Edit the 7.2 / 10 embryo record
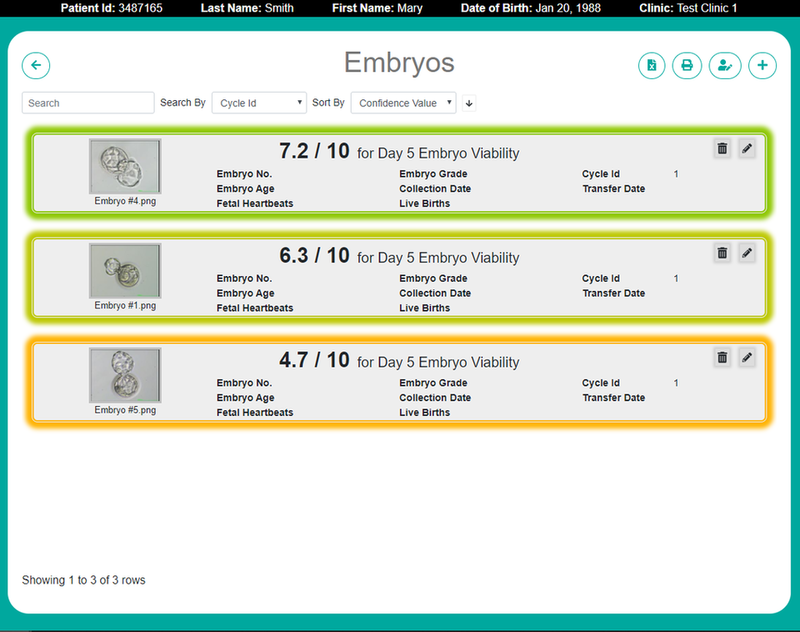The image size is (800, 632). pos(746,149)
